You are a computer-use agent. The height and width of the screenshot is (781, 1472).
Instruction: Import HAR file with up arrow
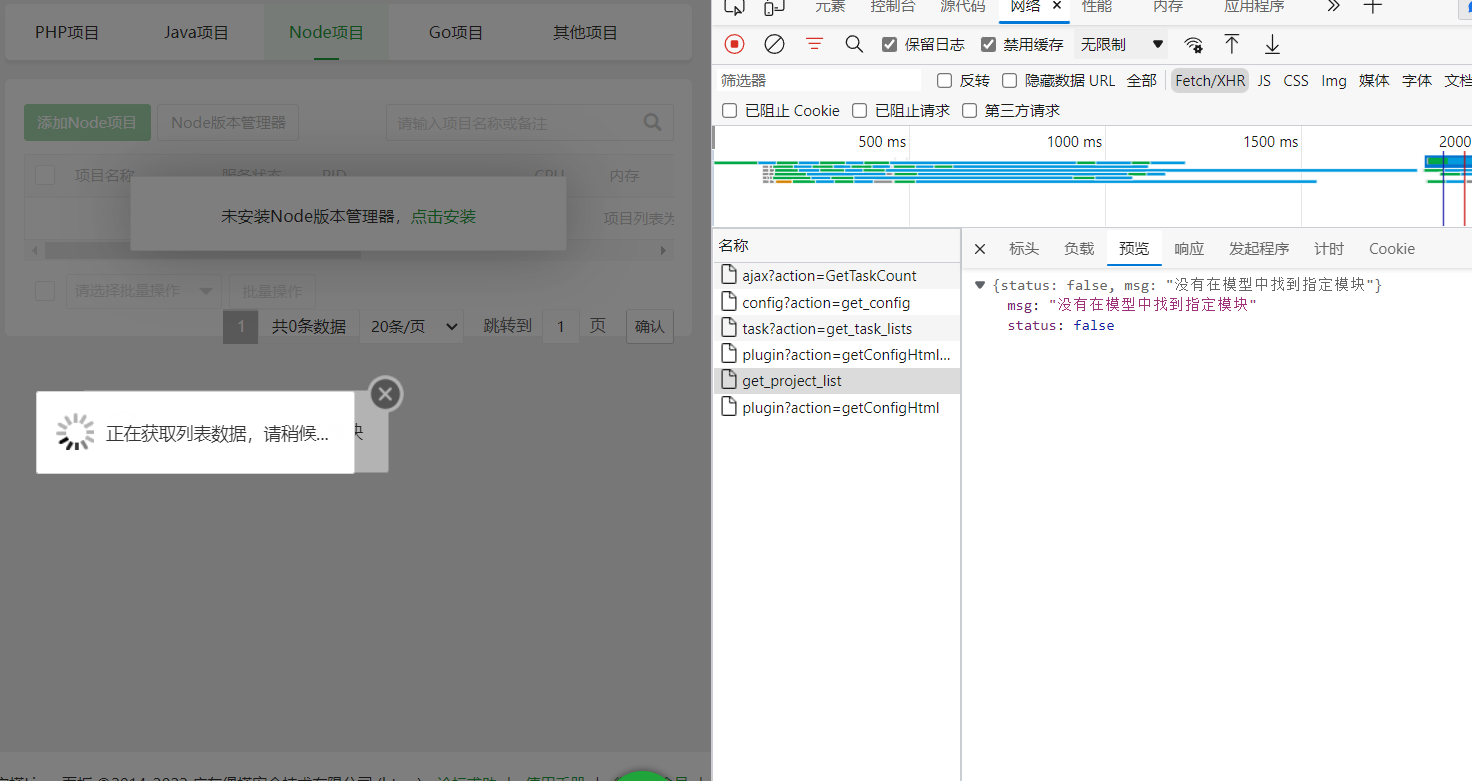click(1232, 44)
